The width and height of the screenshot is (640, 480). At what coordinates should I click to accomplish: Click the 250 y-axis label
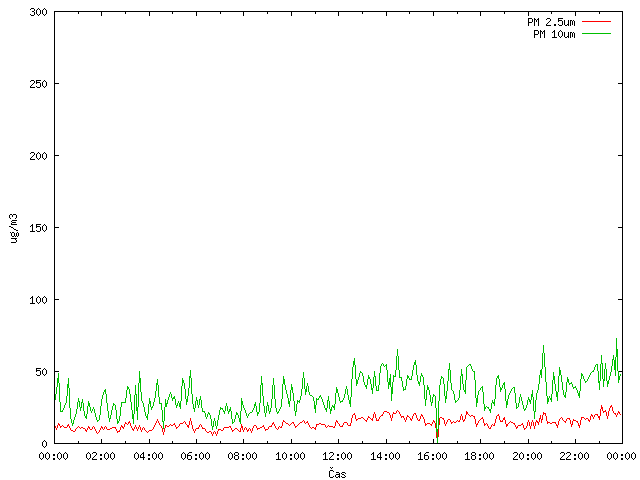(x=38, y=84)
